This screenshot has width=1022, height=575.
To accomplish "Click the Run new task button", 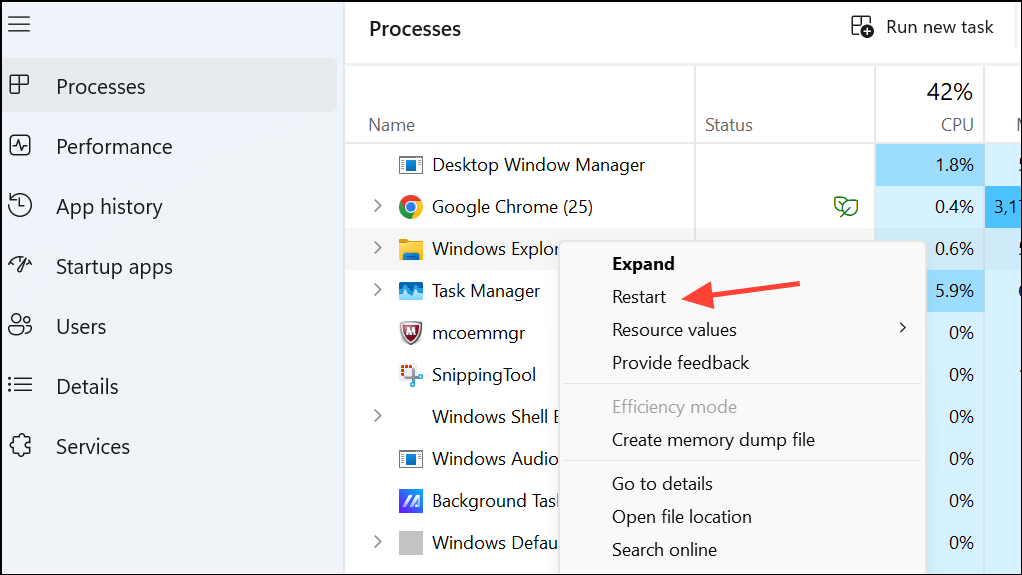I will point(922,27).
